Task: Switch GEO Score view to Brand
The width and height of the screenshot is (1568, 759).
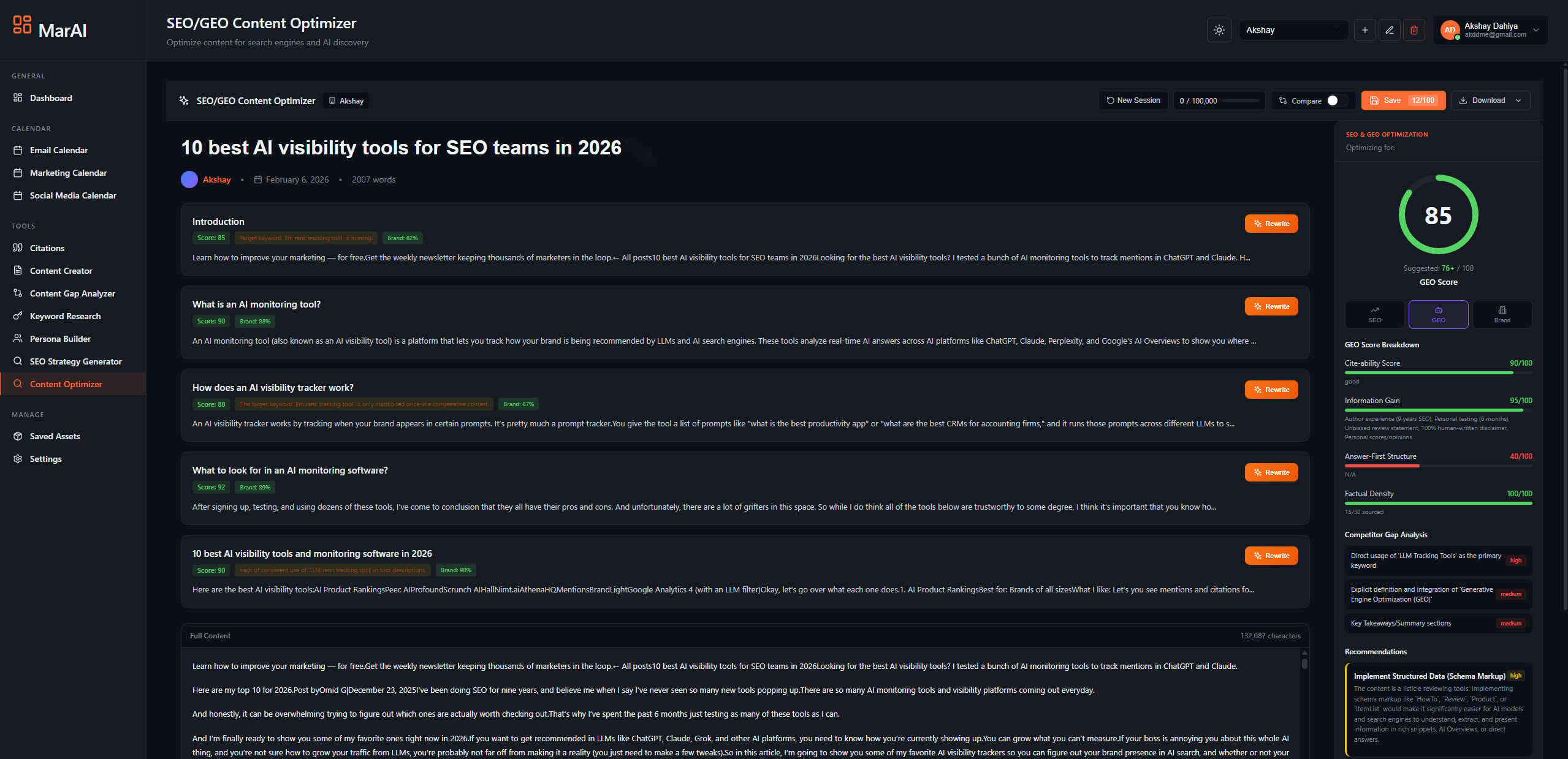Action: [x=1501, y=314]
